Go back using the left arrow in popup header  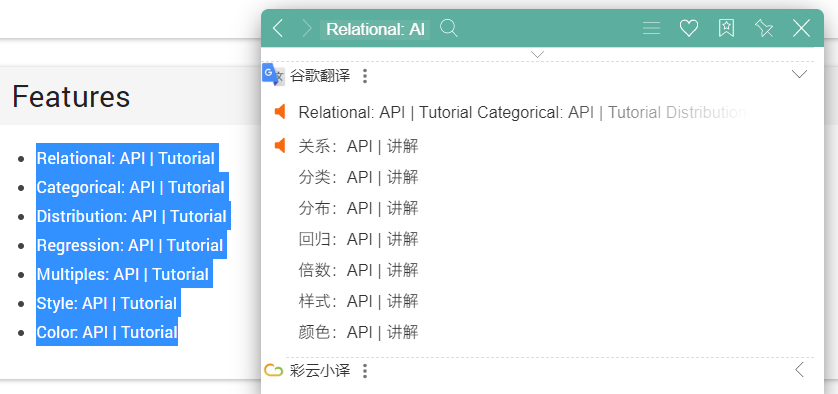pyautogui.click(x=277, y=28)
